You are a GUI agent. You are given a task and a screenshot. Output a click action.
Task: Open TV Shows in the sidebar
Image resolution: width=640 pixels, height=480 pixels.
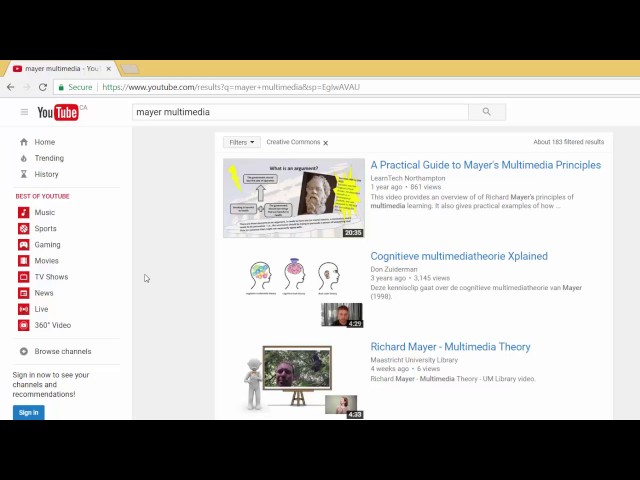51,277
